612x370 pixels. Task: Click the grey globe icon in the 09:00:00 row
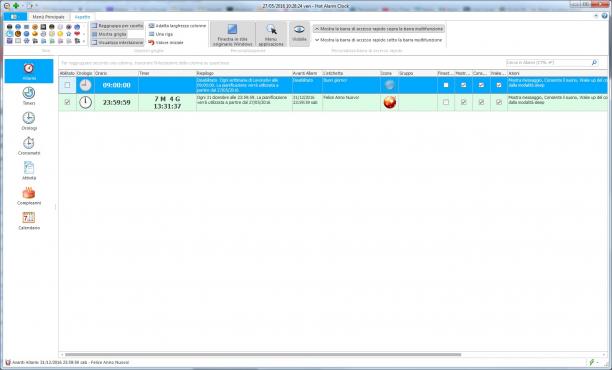coord(389,85)
